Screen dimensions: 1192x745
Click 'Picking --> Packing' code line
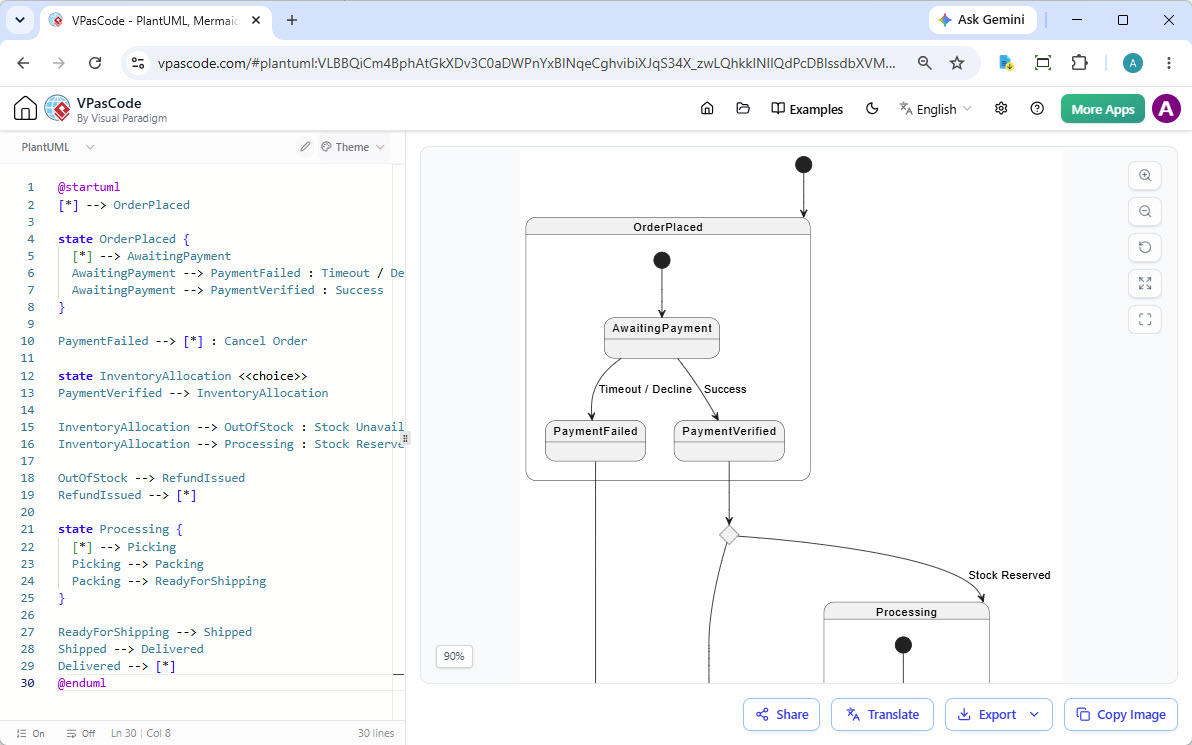coord(138,564)
